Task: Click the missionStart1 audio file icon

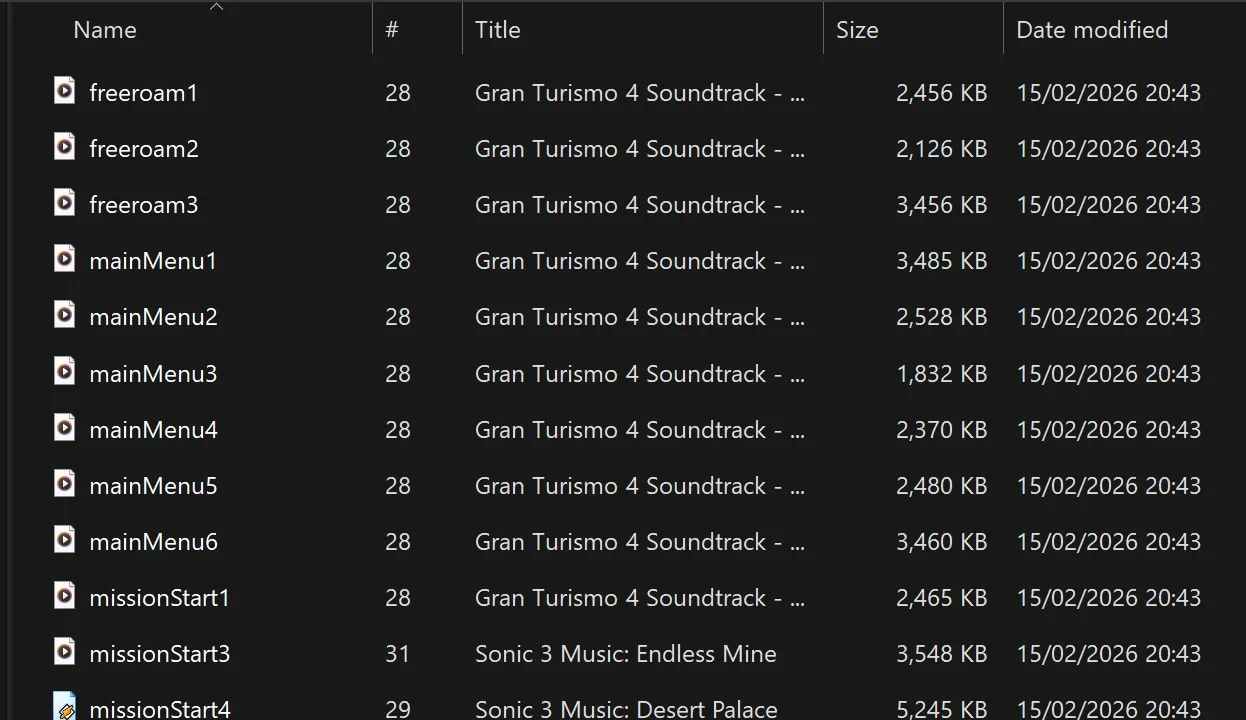Action: [x=65, y=596]
